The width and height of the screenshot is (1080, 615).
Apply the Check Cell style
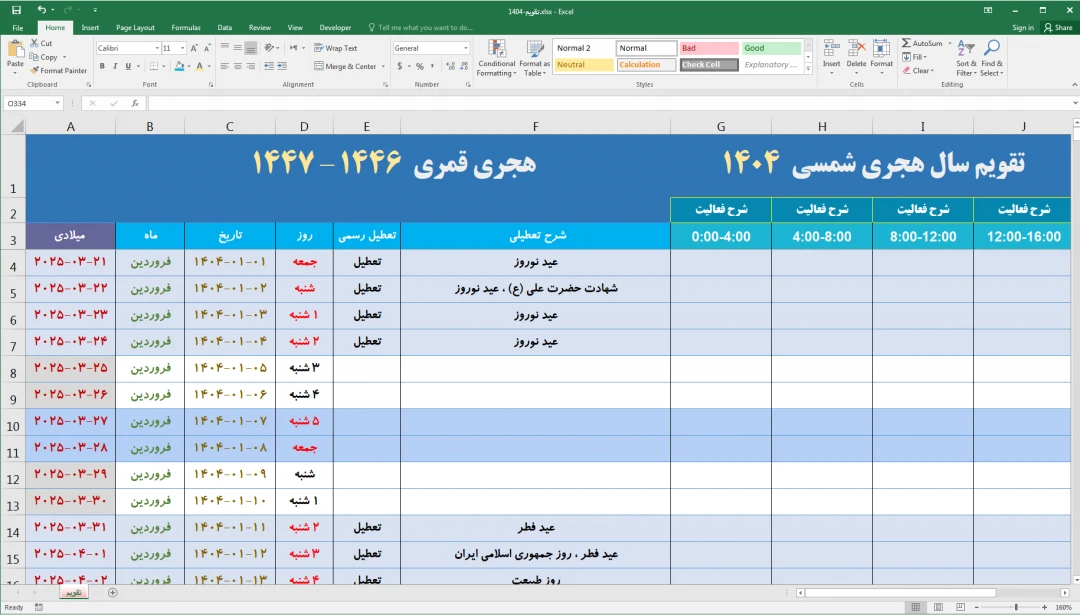(709, 65)
